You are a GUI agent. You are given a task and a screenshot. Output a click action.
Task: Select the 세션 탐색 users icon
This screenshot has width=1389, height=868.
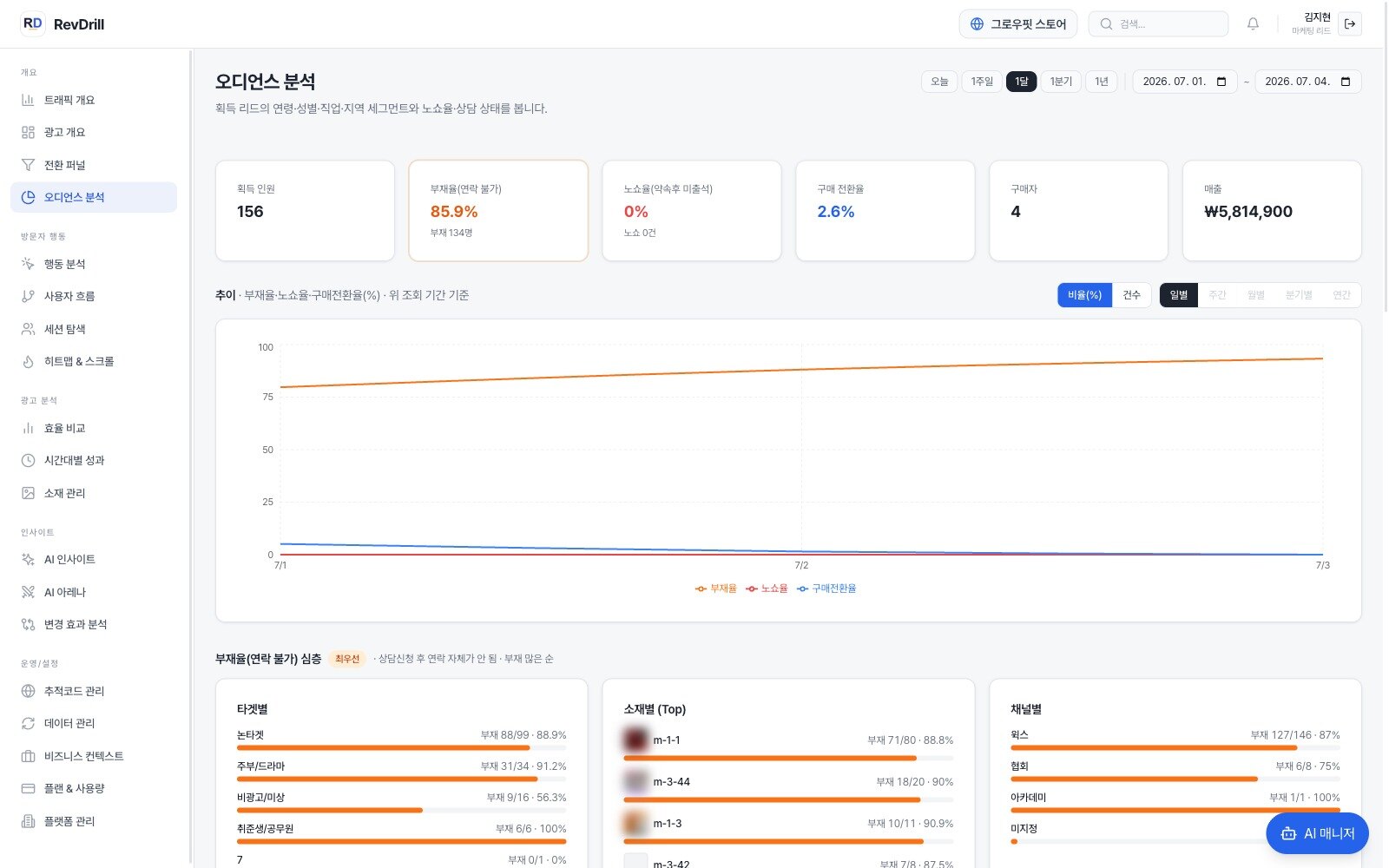28,329
